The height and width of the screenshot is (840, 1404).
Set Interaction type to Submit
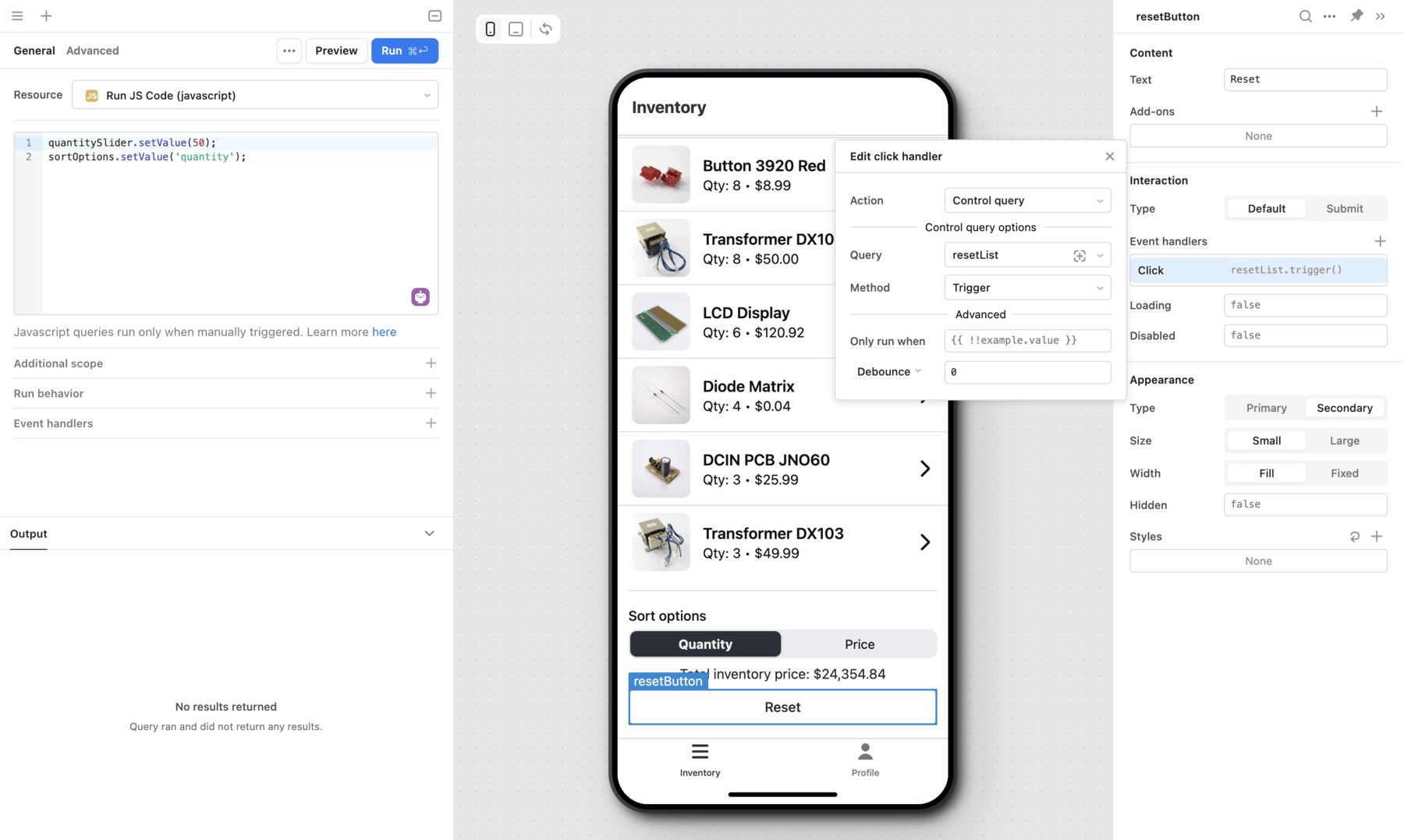pyautogui.click(x=1344, y=208)
